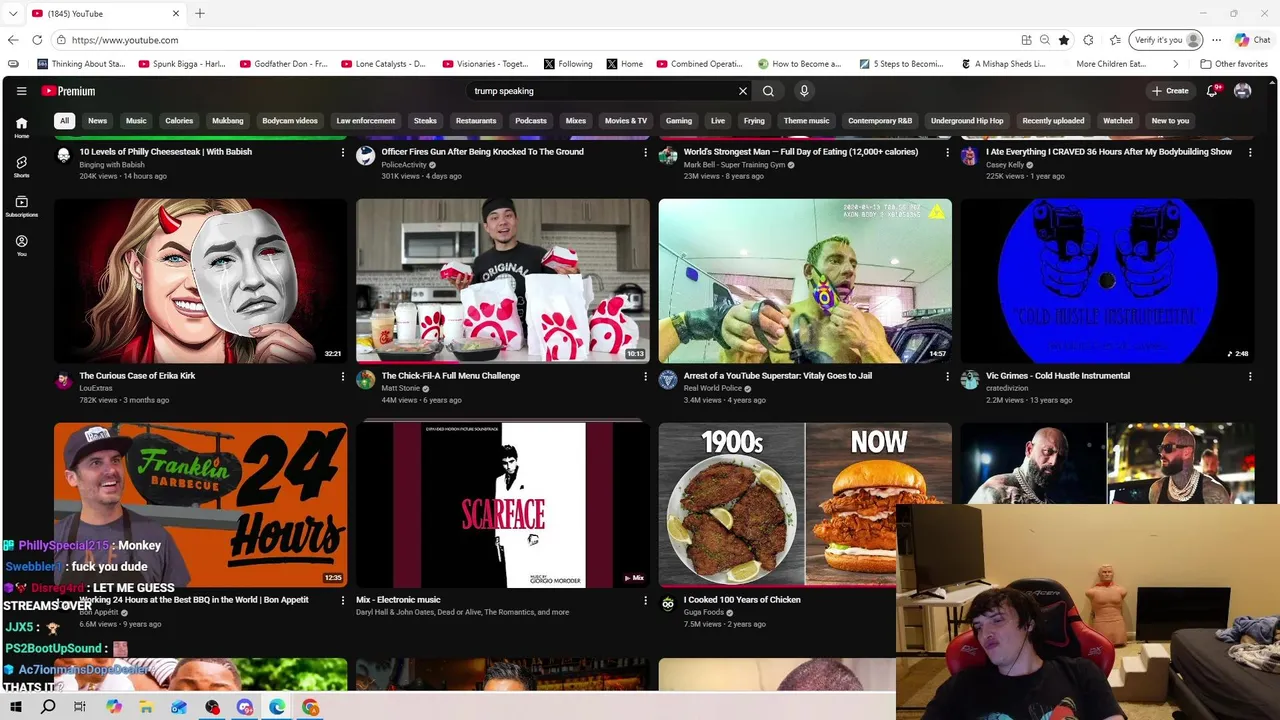Open options for Officer Fires Gun video
Viewport: 1280px width, 720px height.
(x=645, y=152)
